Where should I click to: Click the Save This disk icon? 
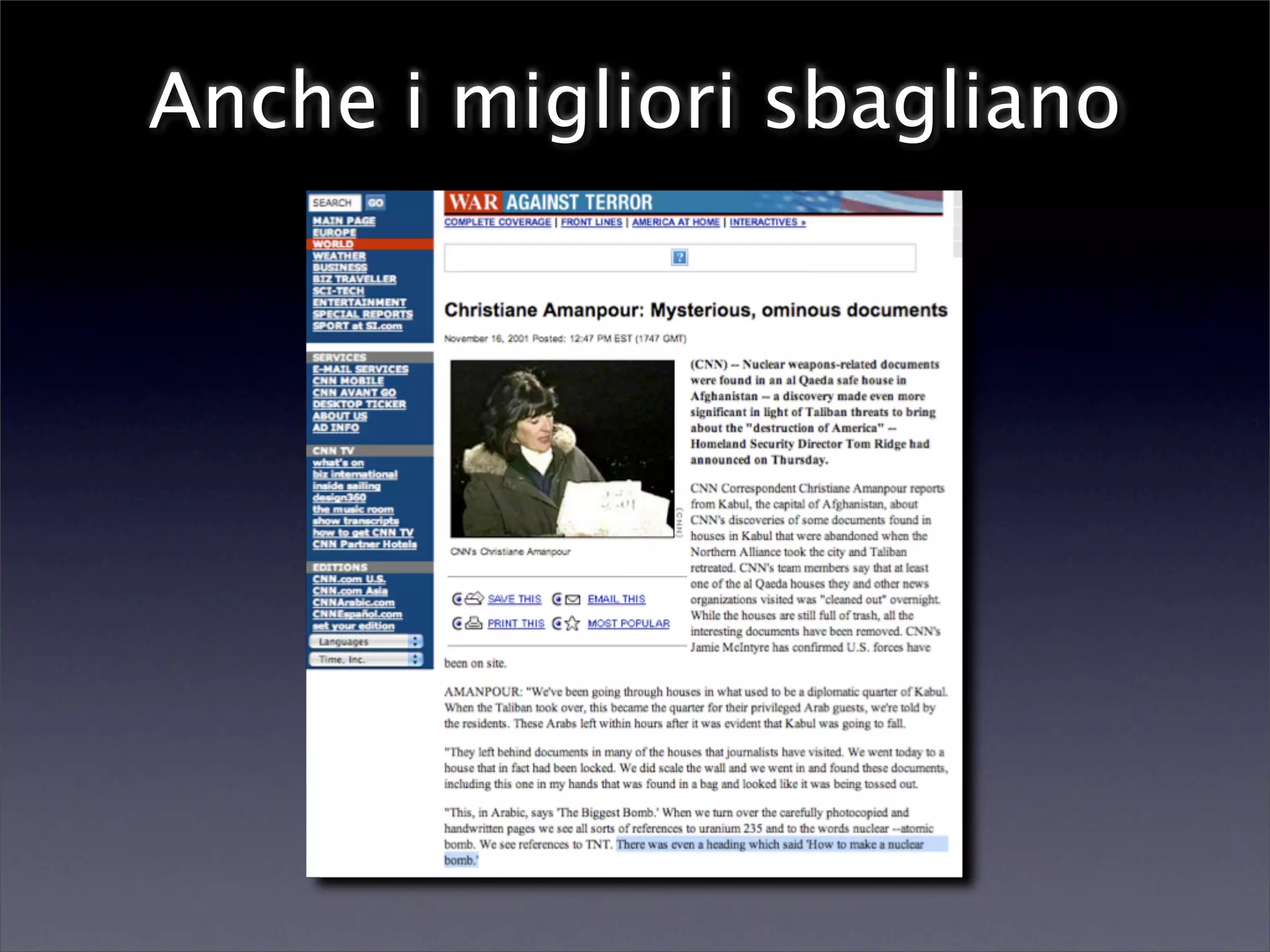474,599
